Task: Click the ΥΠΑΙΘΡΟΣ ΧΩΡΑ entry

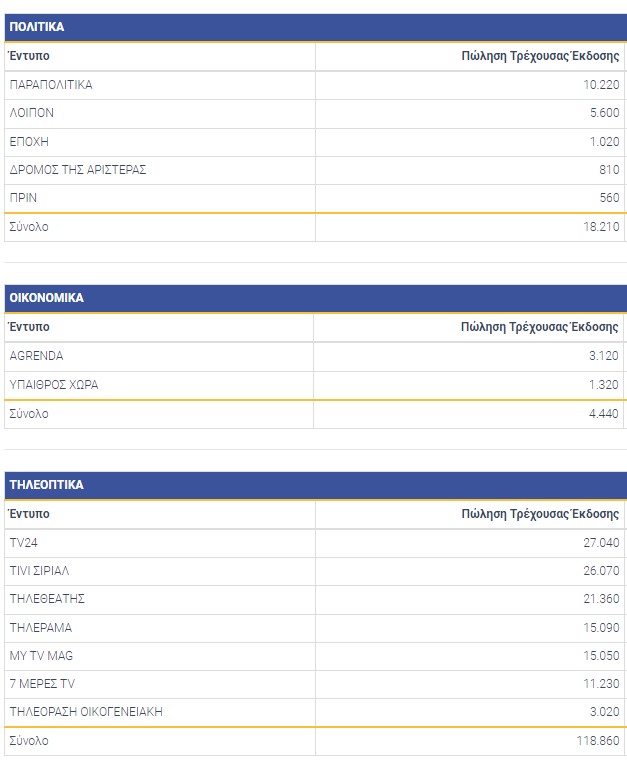Action: coord(54,385)
